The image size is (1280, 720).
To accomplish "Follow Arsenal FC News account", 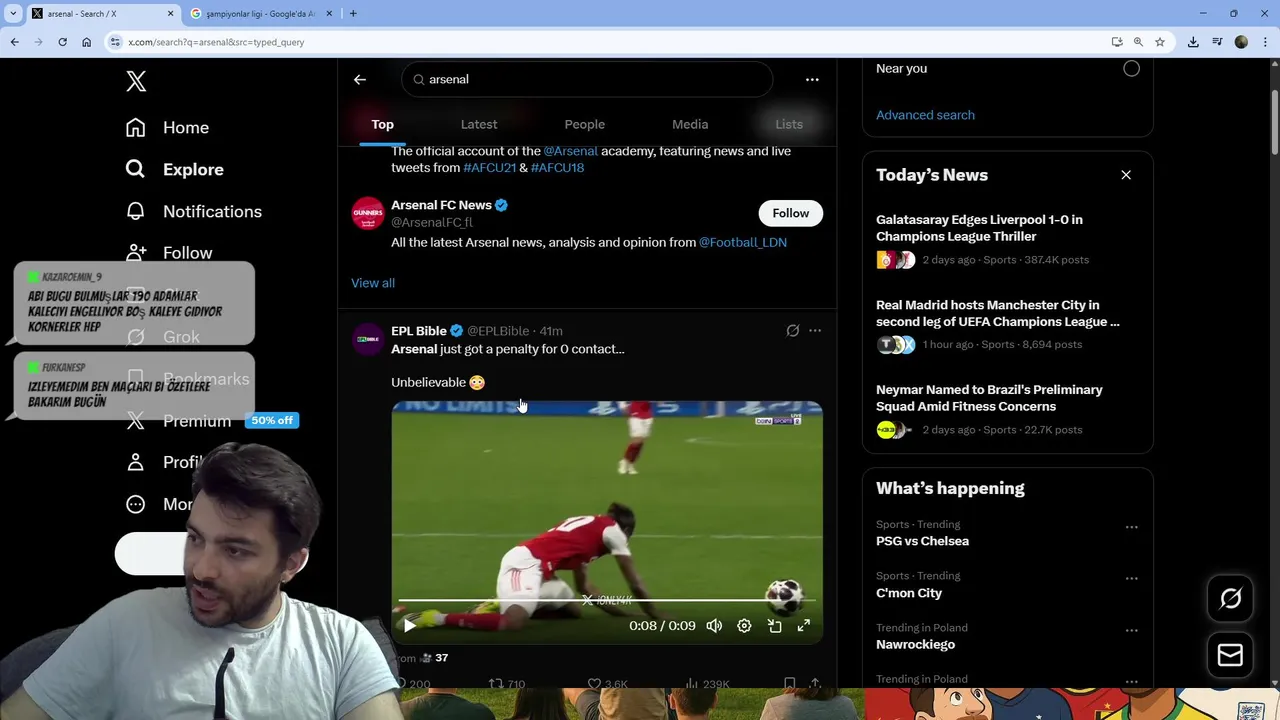I will [790, 213].
